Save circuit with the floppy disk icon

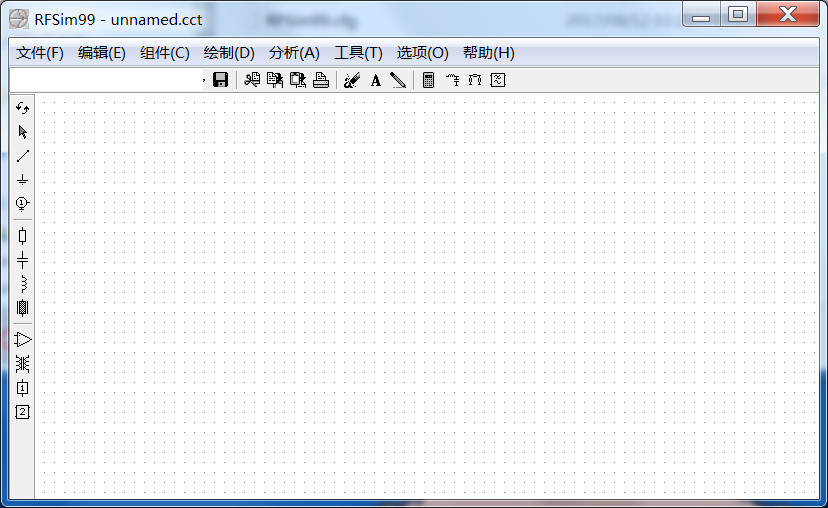tap(220, 80)
